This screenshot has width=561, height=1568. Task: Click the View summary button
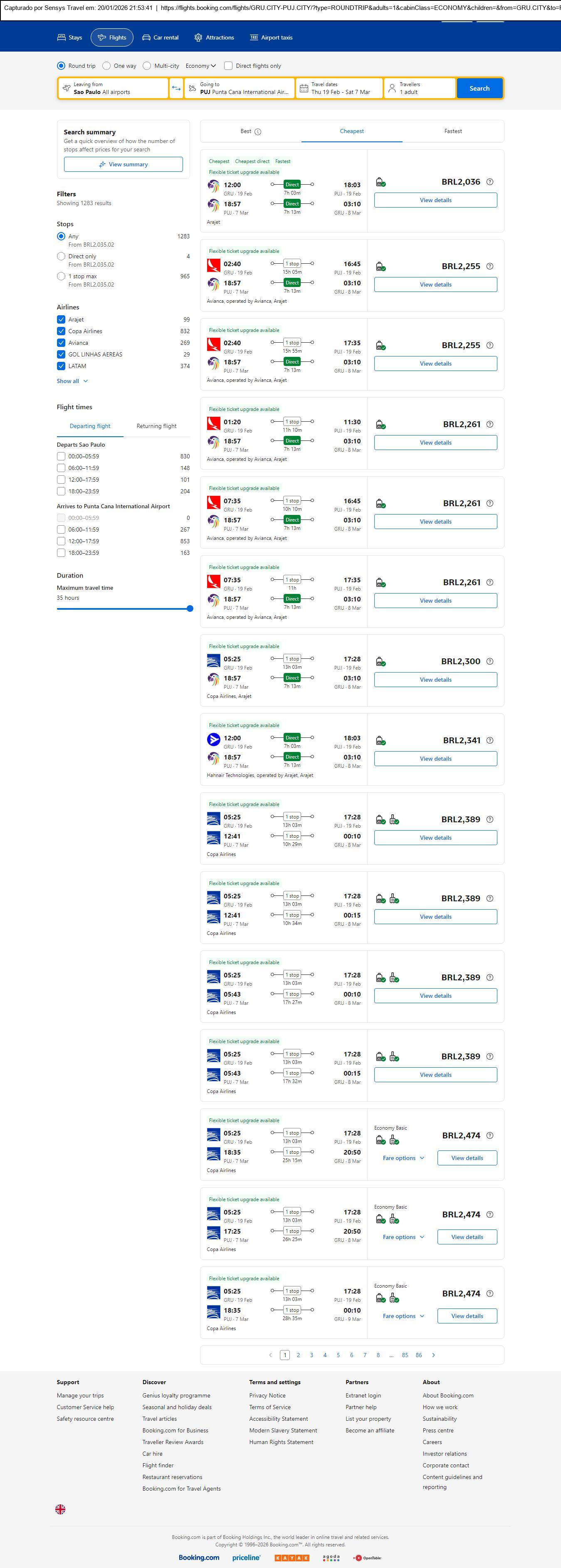123,164
